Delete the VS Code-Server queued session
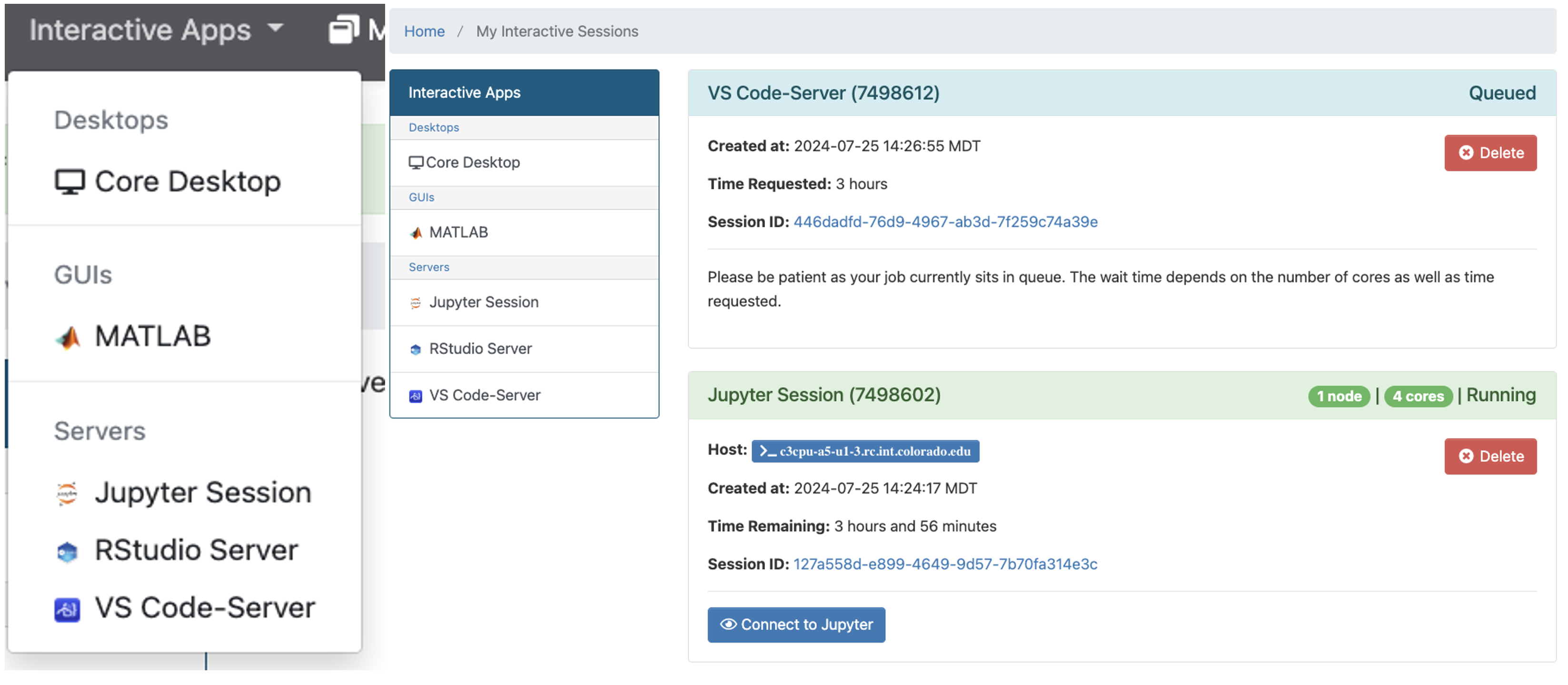The width and height of the screenshot is (1568, 685). [1490, 153]
